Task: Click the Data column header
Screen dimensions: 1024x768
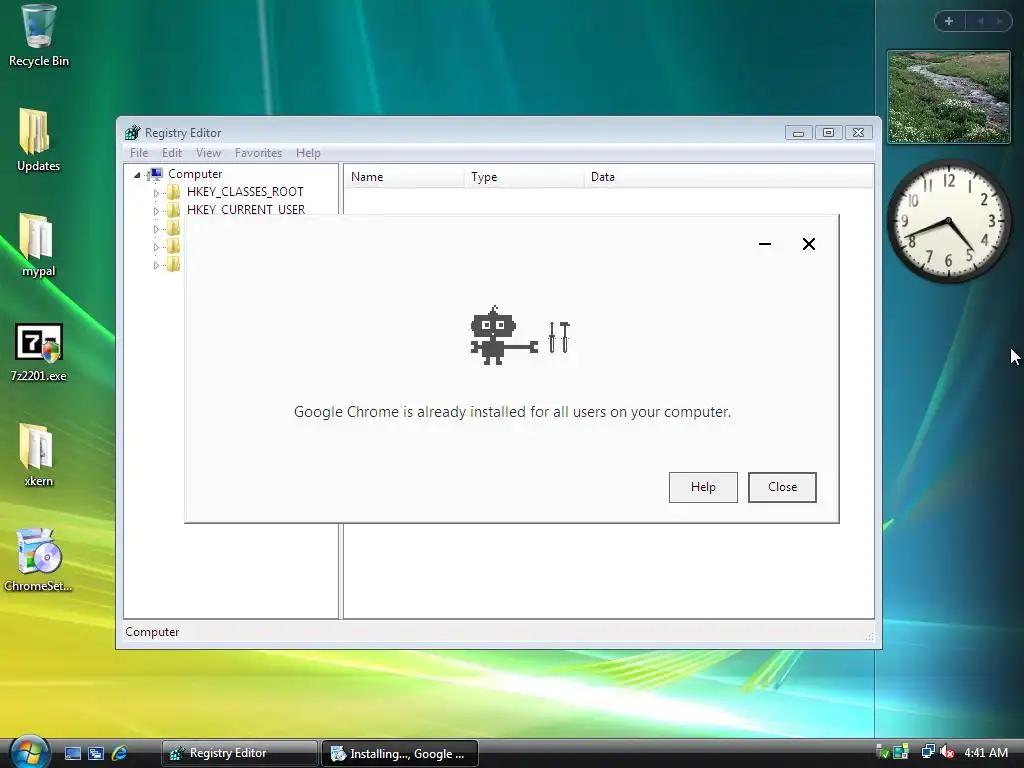Action: tap(729, 177)
